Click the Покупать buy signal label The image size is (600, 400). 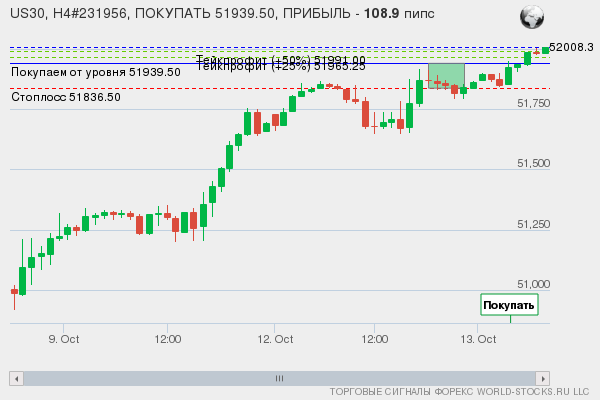[x=509, y=305]
